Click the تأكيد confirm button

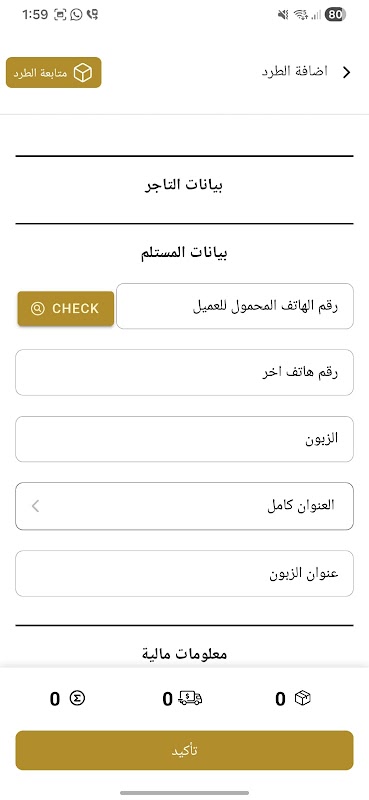184,750
